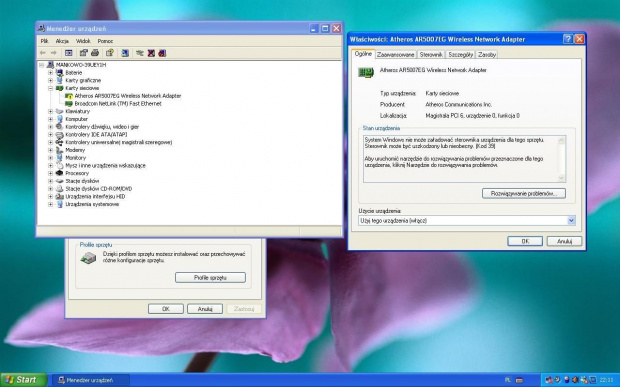Image resolution: width=620 pixels, height=387 pixels.
Task: Select the Atheros AR5007EG adapter warning icon in tree
Action: click(x=69, y=96)
